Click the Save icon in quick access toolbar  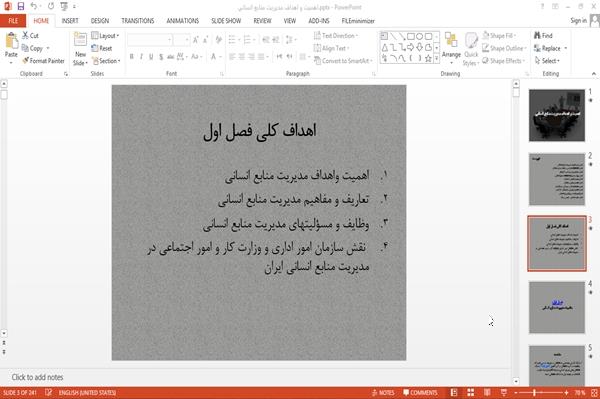[21, 6]
